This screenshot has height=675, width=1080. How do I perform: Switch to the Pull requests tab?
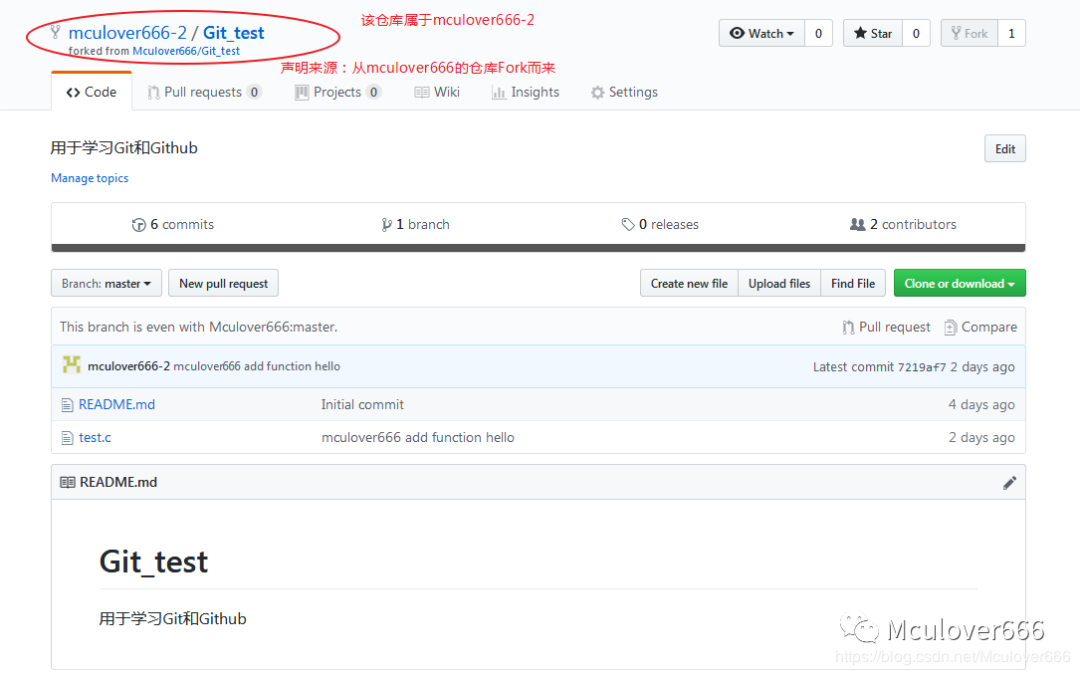[205, 92]
